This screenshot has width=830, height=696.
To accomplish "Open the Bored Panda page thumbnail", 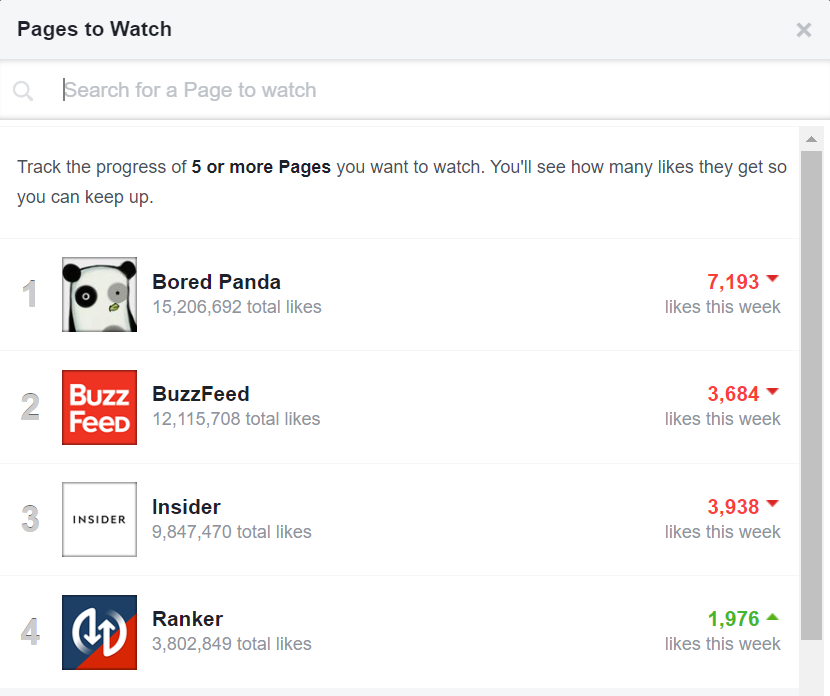I will point(100,294).
